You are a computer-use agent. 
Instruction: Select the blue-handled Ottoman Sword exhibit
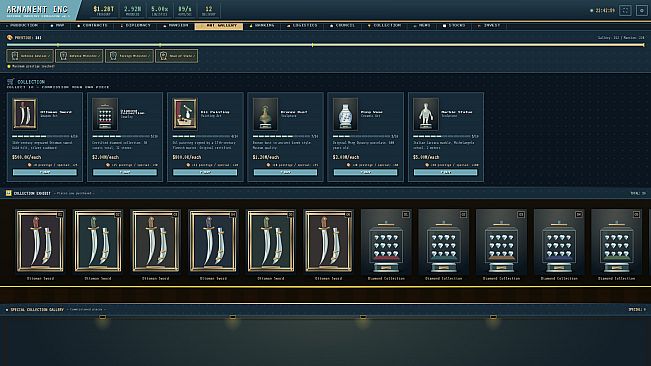213,241
